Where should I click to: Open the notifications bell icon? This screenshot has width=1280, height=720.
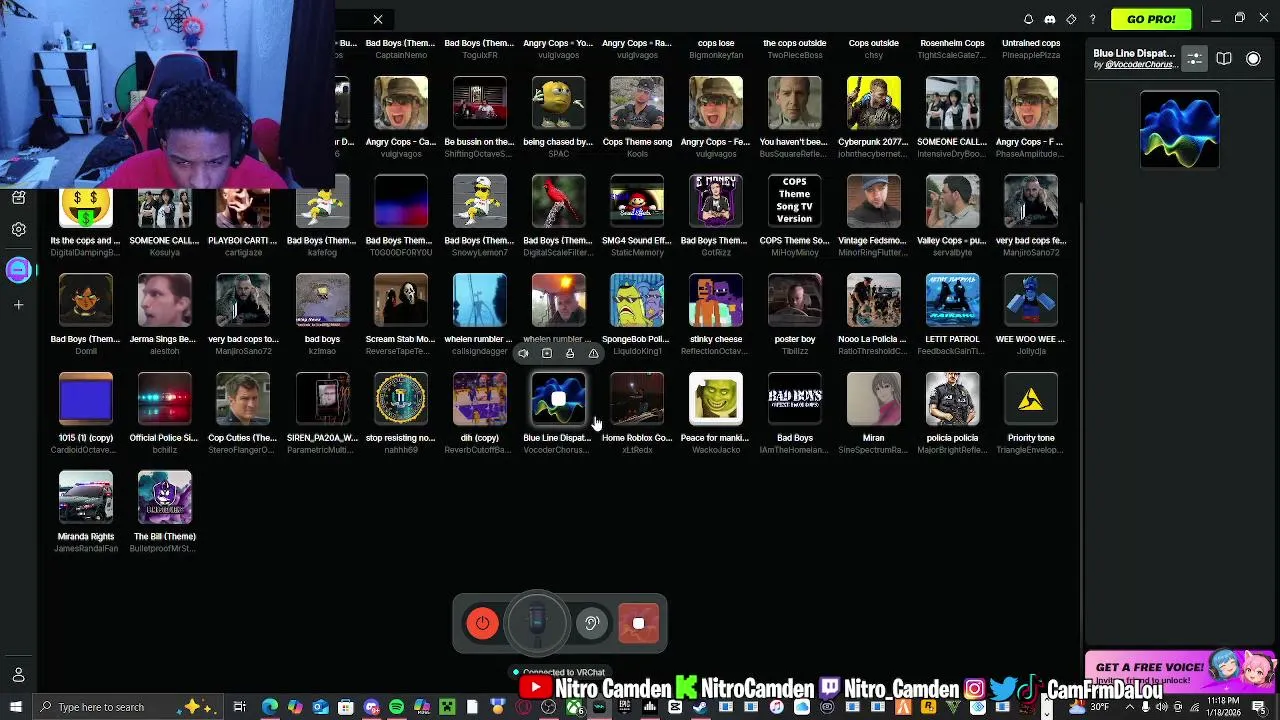point(1028,19)
